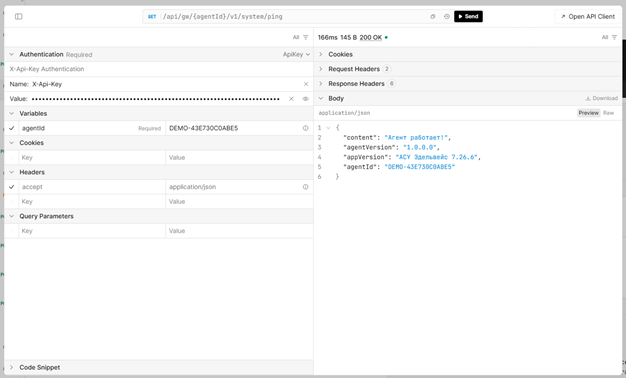626x378 pixels.
Task: Copy the request URL icon
Action: tap(433, 16)
